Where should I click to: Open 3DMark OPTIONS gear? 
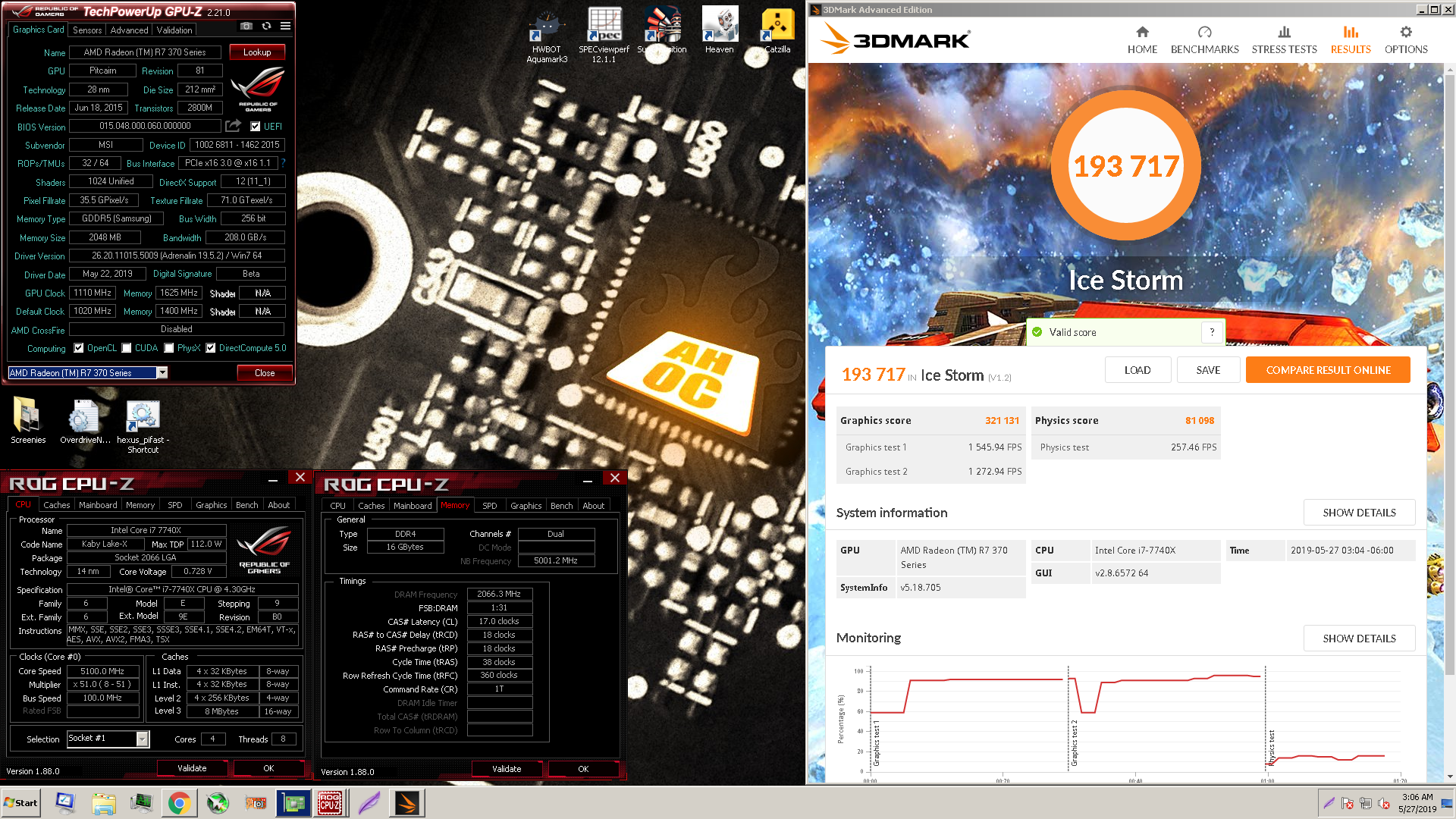pos(1406,40)
